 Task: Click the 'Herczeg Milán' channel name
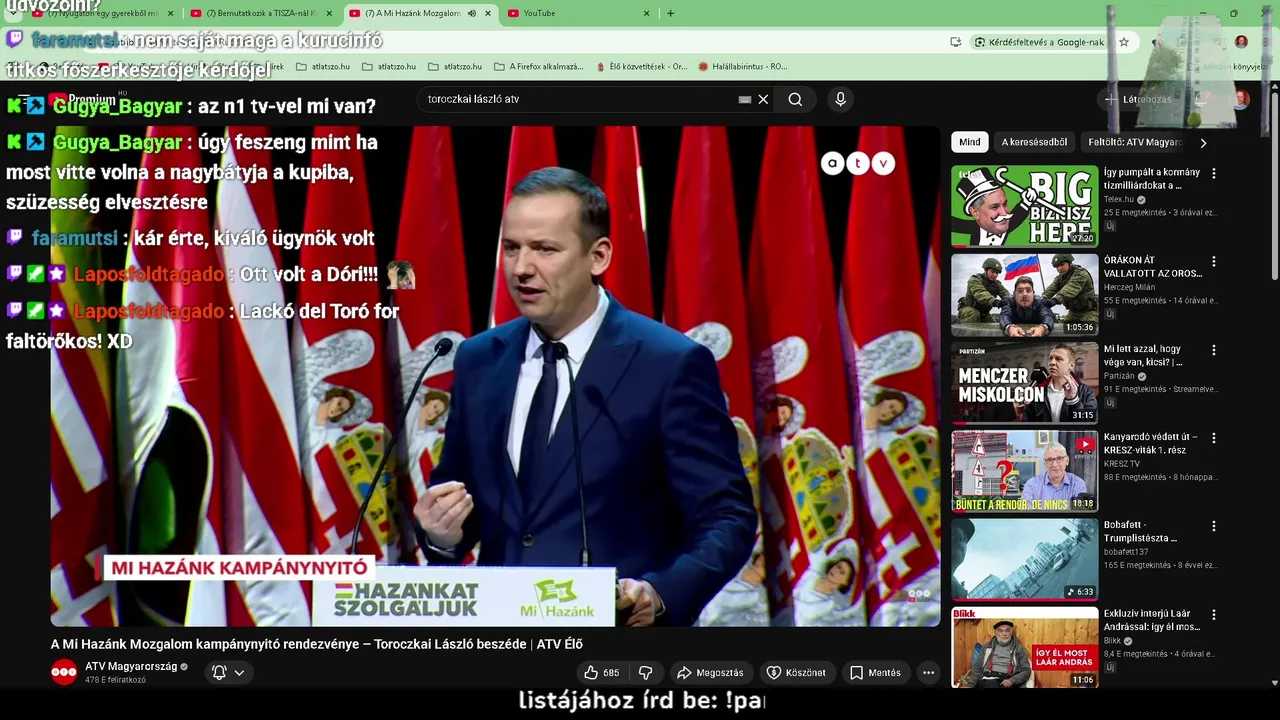click(1129, 287)
